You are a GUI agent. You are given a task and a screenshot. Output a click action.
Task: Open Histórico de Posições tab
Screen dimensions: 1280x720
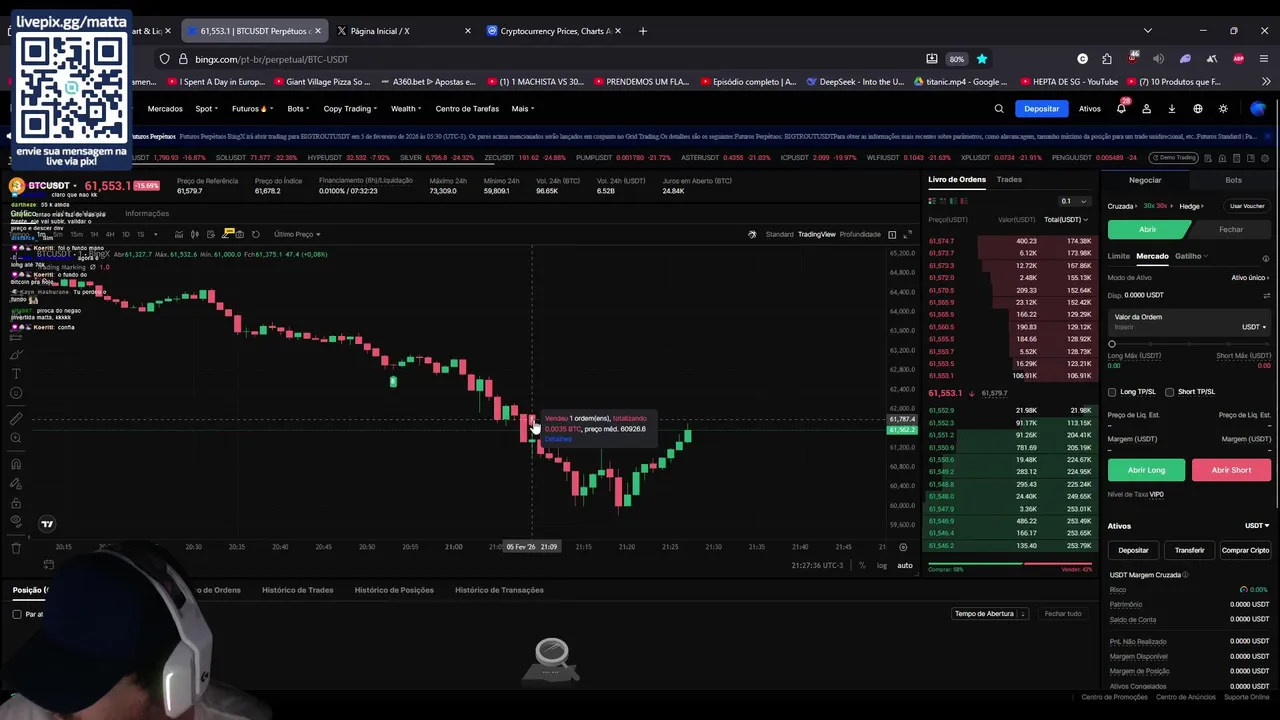tap(394, 590)
